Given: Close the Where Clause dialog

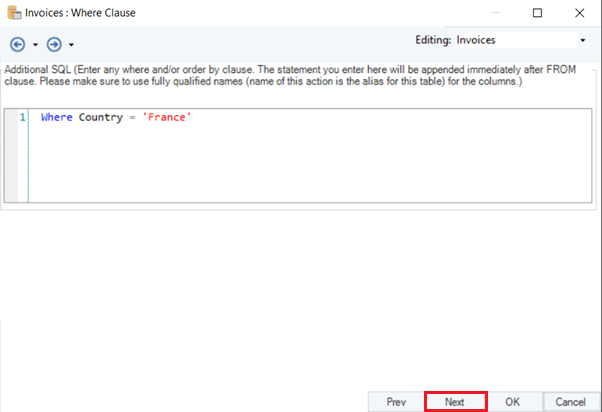Looking at the screenshot, I should (x=579, y=13).
